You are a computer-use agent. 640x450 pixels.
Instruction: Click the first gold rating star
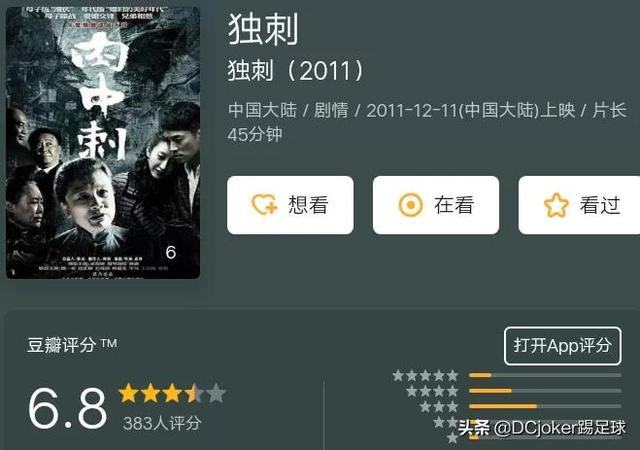128,393
